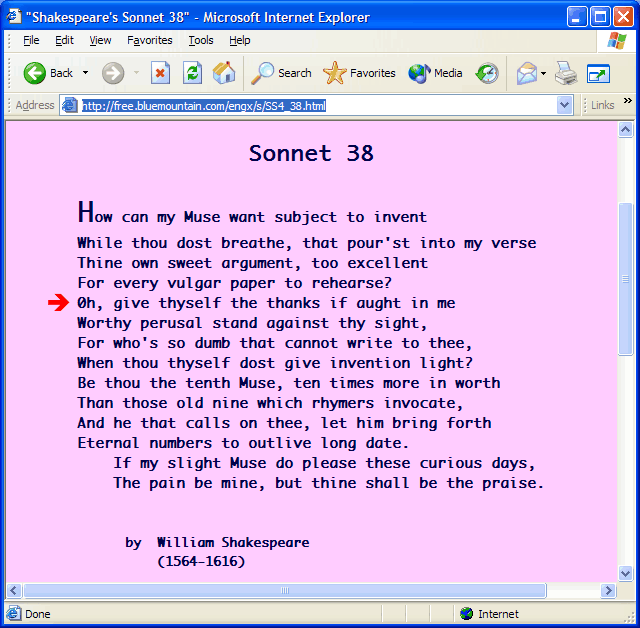Click the Mail envelope icon

point(526,73)
